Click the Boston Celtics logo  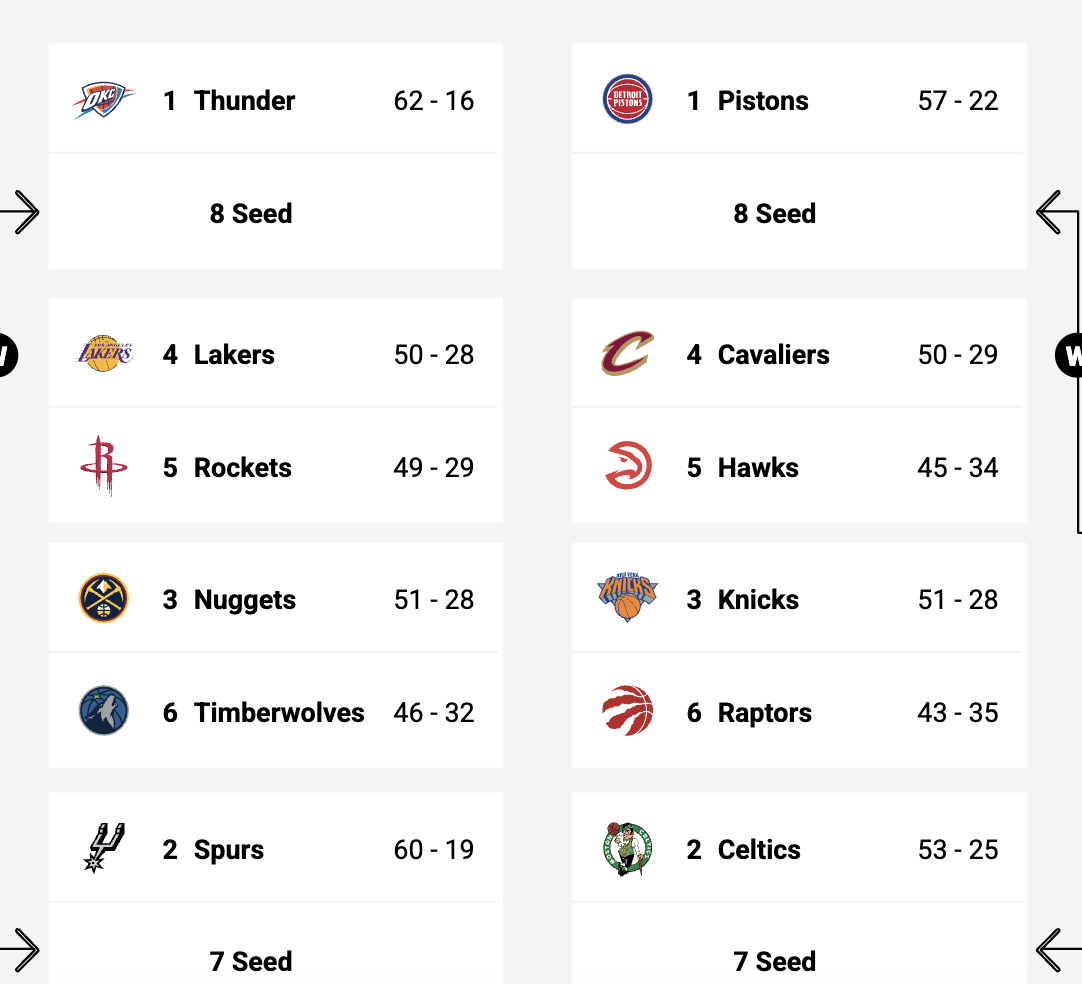click(x=627, y=849)
